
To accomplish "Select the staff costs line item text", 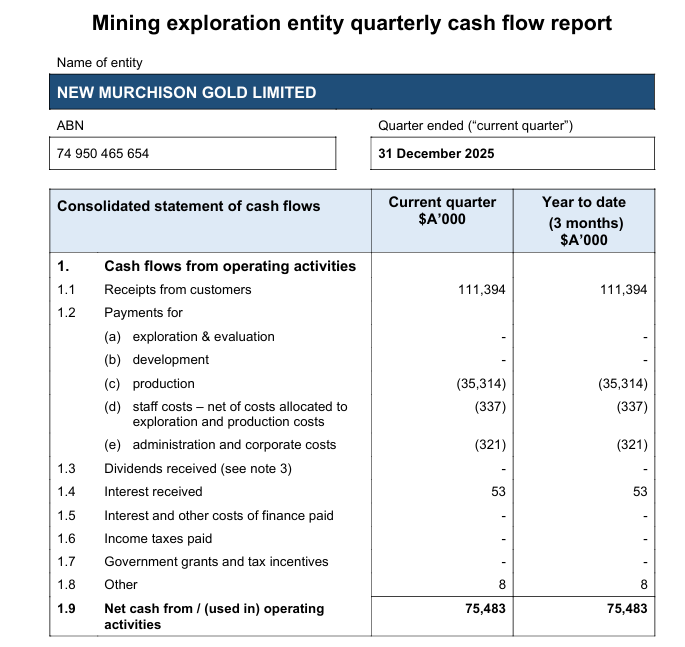I will coord(226,414).
